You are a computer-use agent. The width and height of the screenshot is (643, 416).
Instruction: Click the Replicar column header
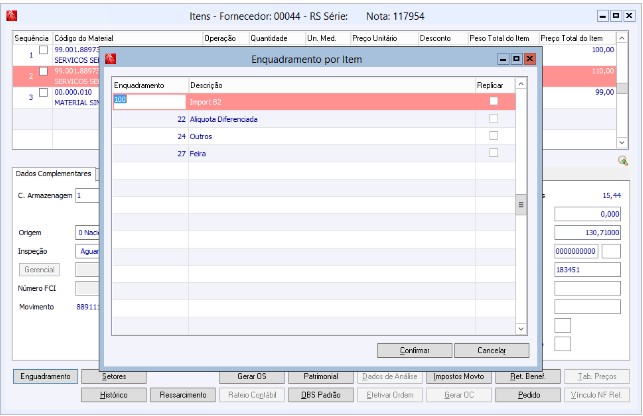[495, 85]
